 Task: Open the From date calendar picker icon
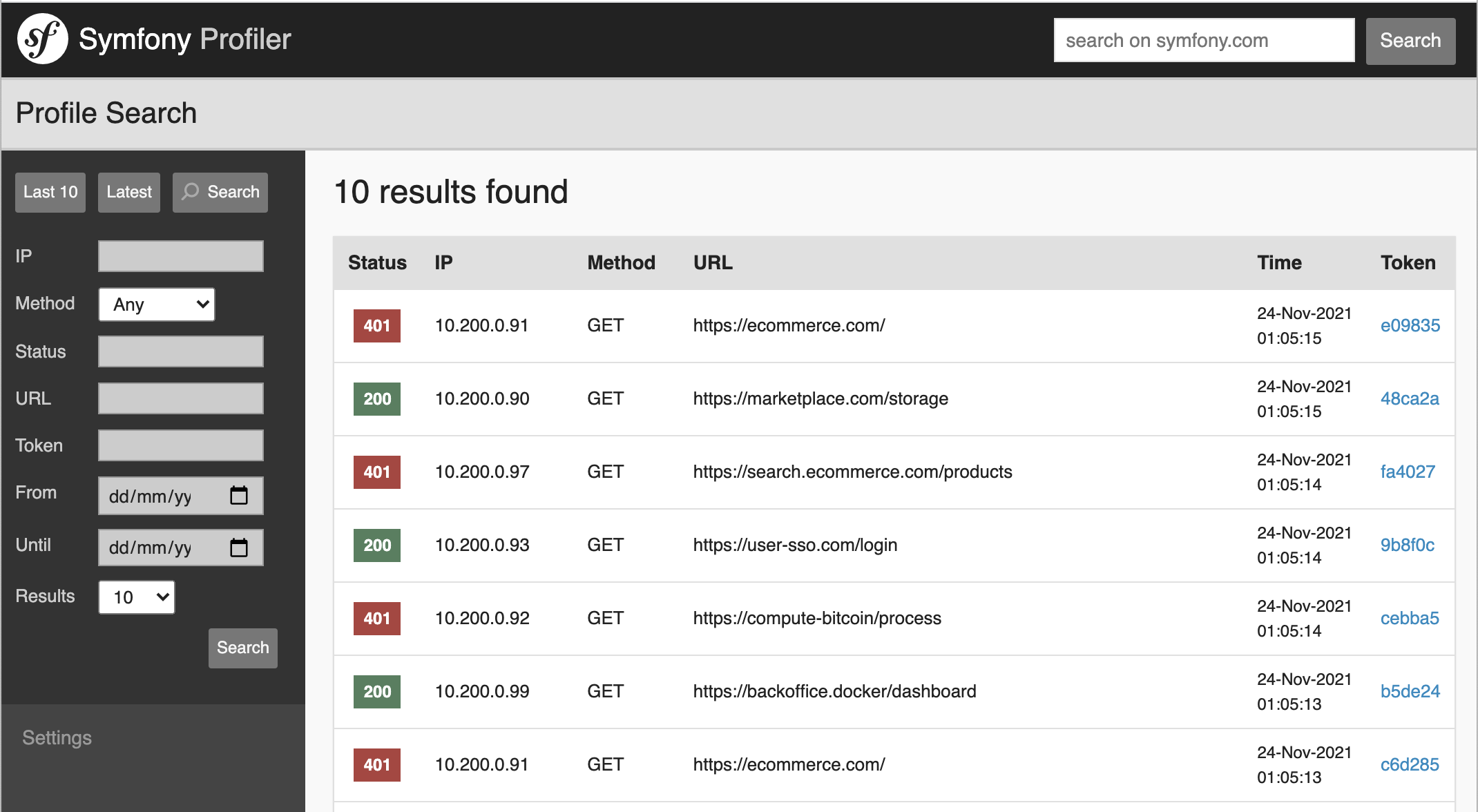pos(238,496)
